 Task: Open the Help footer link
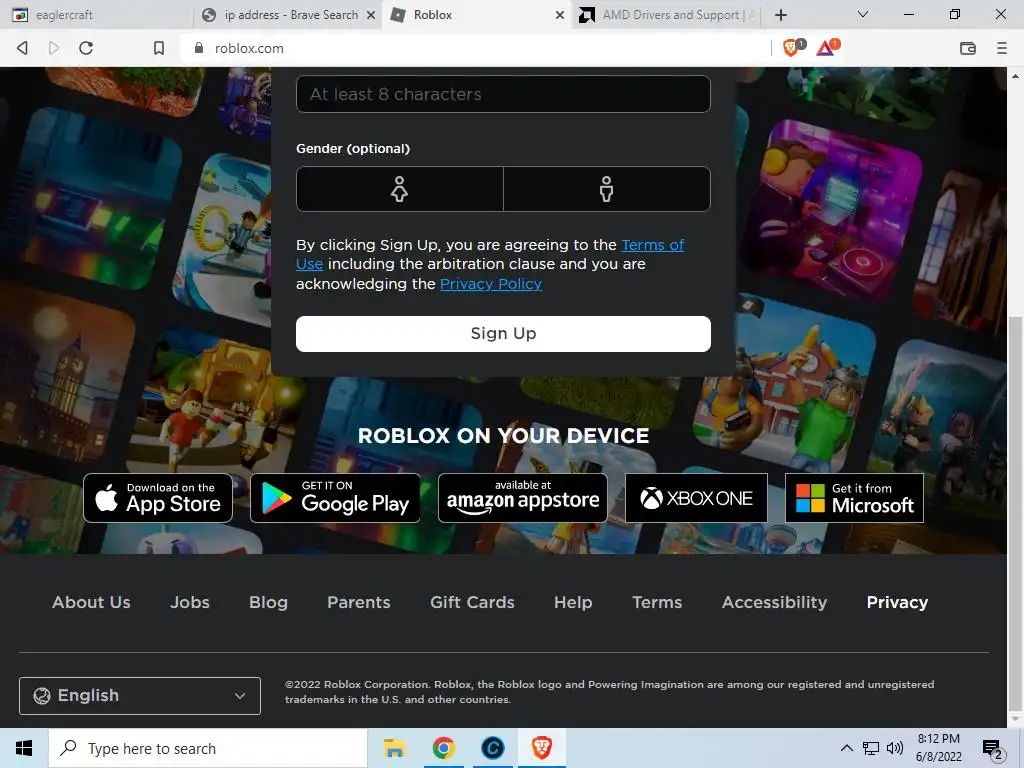pos(573,602)
